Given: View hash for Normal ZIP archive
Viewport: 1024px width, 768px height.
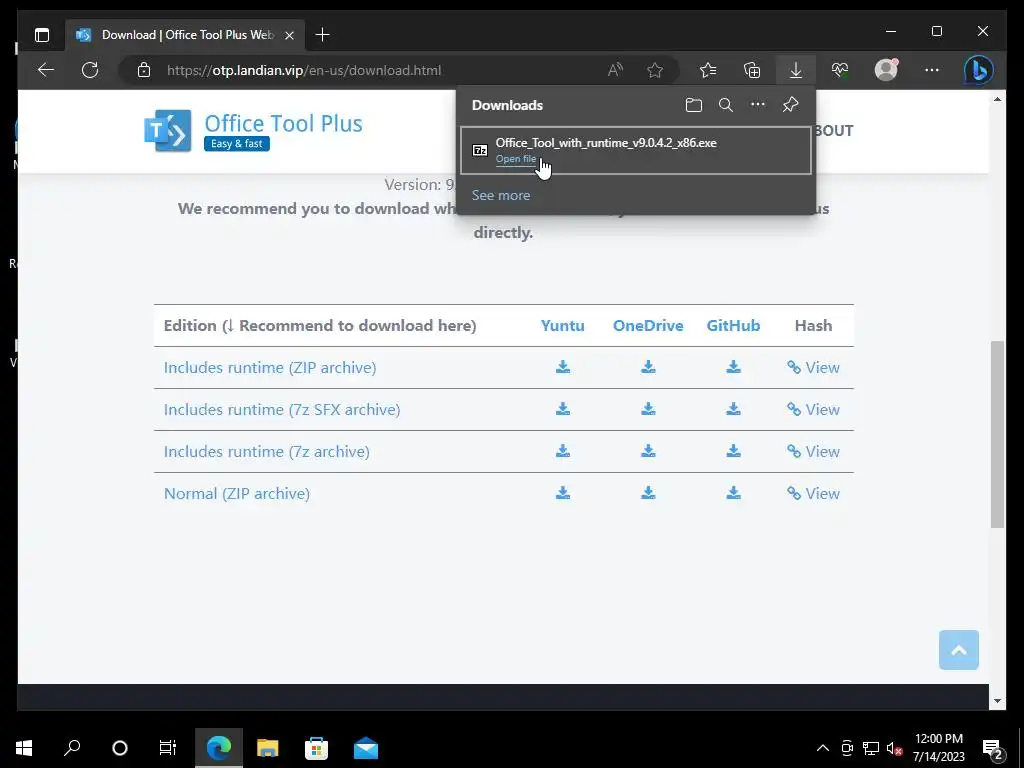Looking at the screenshot, I should click(x=813, y=493).
